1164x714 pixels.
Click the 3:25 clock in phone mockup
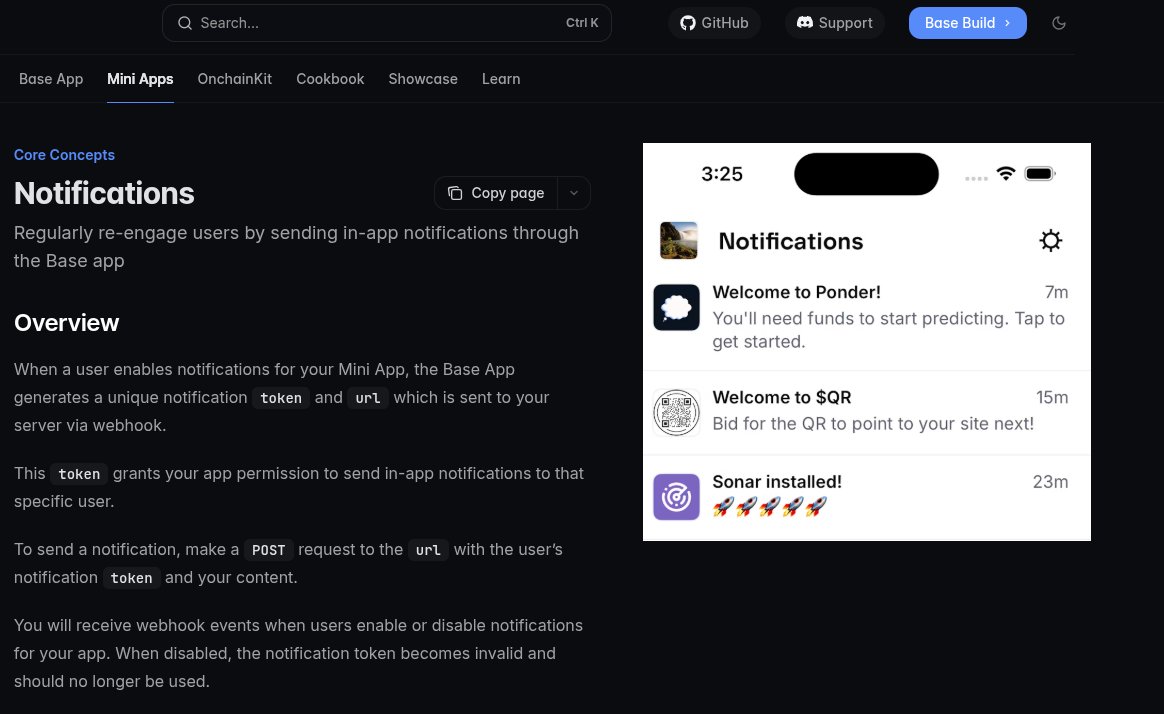point(722,174)
